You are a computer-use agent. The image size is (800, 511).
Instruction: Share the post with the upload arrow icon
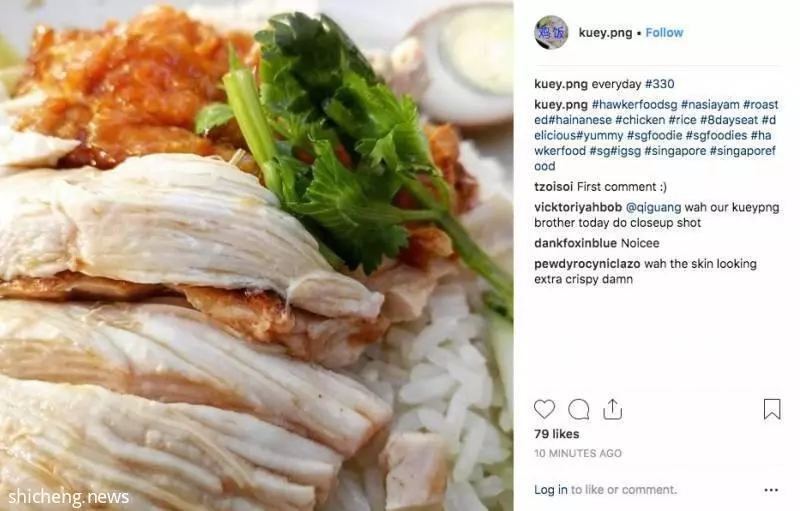[612, 409]
